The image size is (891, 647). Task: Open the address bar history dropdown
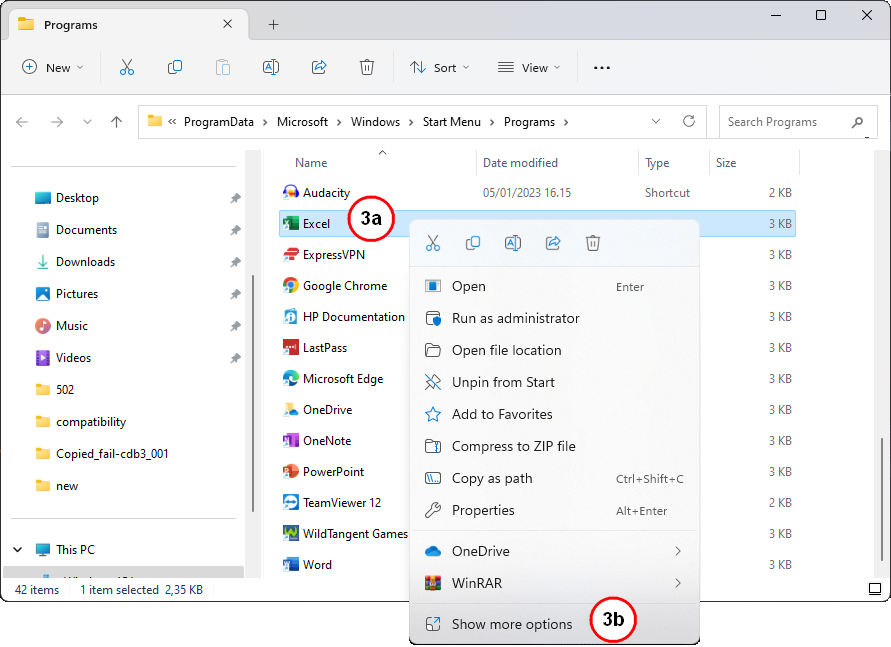[x=656, y=122]
